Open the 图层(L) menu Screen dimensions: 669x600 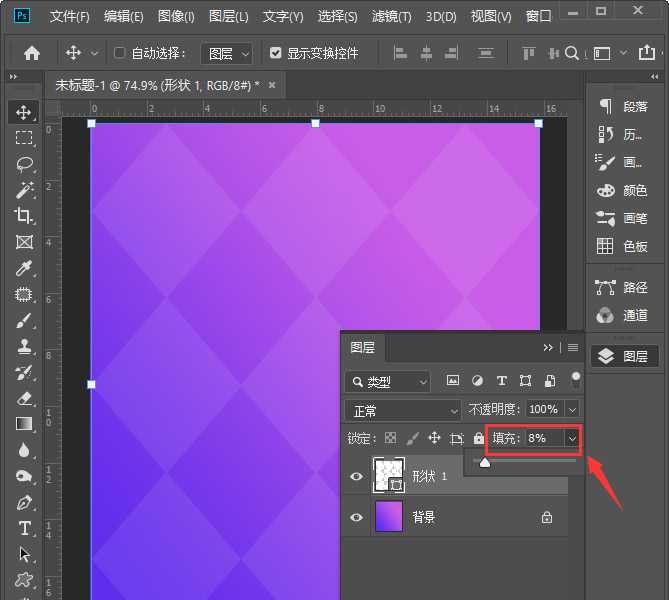[x=229, y=17]
